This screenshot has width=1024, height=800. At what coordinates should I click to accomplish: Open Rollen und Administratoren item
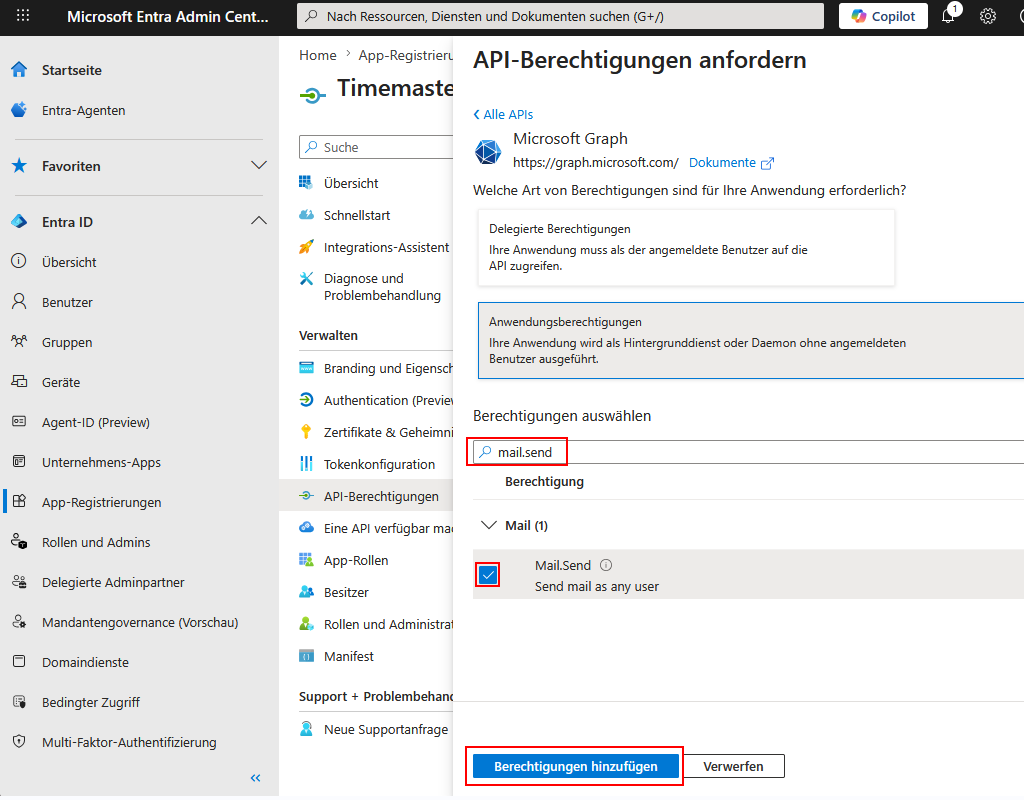389,624
